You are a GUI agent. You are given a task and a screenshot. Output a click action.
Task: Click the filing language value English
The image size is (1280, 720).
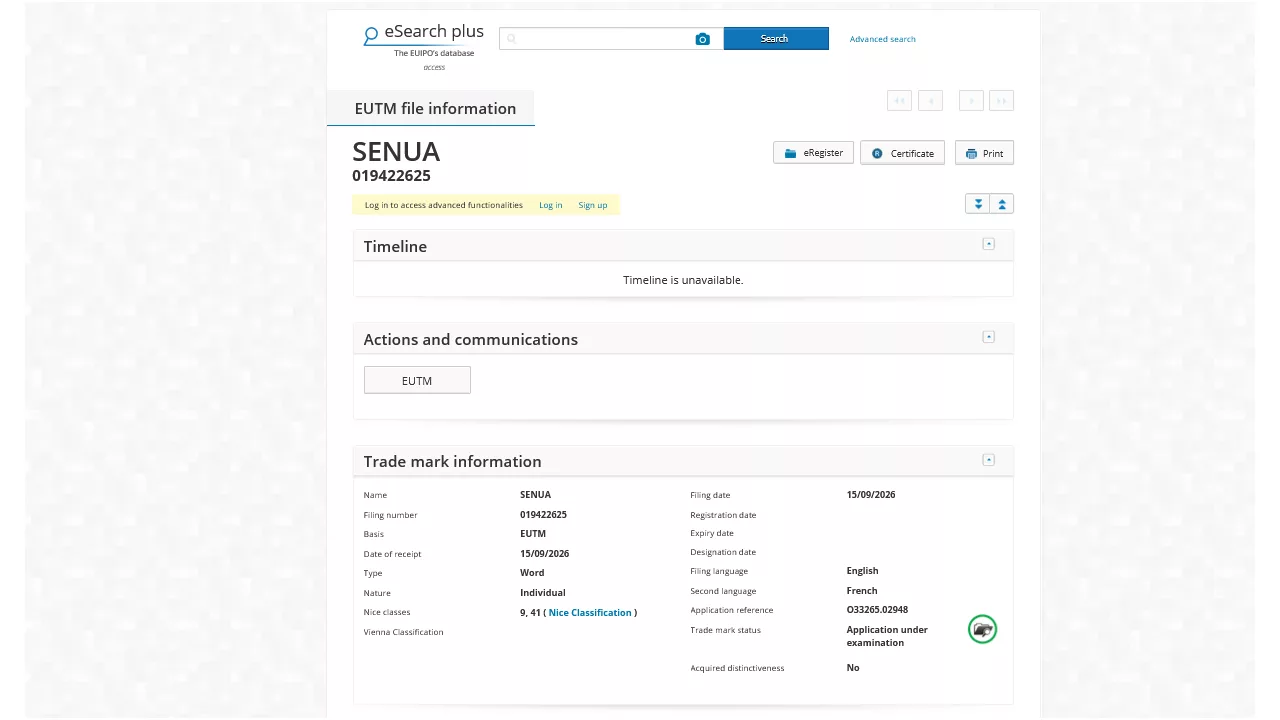click(862, 571)
